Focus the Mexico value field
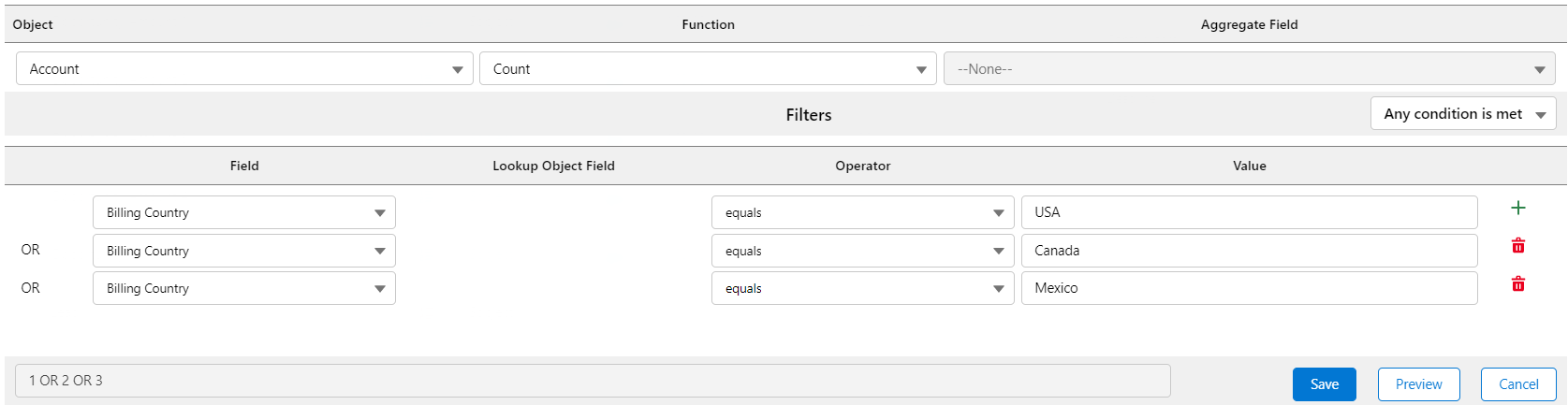1568x405 pixels. coord(1249,288)
